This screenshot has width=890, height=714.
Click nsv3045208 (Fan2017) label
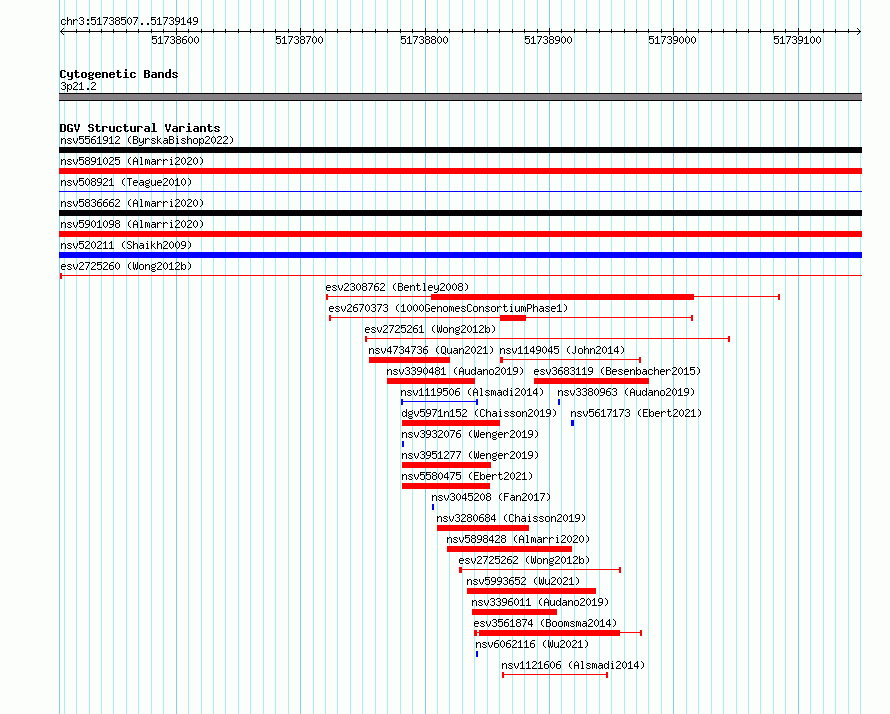click(491, 497)
